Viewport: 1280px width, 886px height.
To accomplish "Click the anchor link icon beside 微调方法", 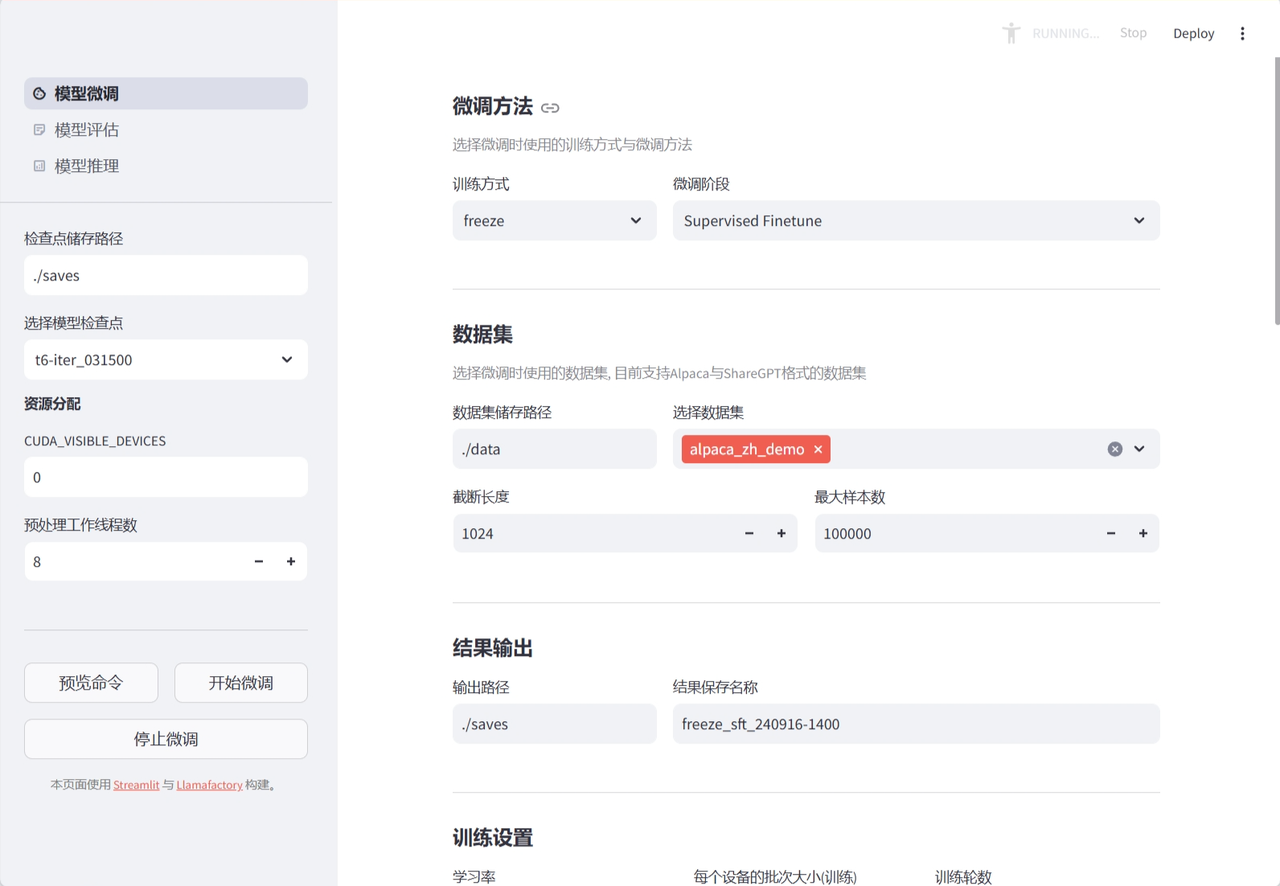I will click(x=550, y=108).
